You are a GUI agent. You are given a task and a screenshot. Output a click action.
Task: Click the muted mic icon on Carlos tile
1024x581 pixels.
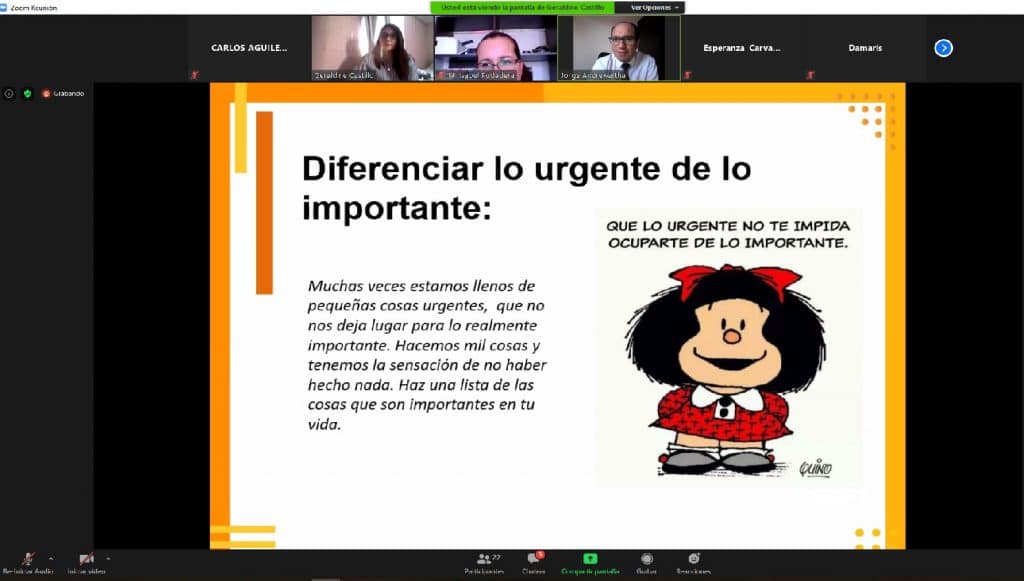click(194, 75)
